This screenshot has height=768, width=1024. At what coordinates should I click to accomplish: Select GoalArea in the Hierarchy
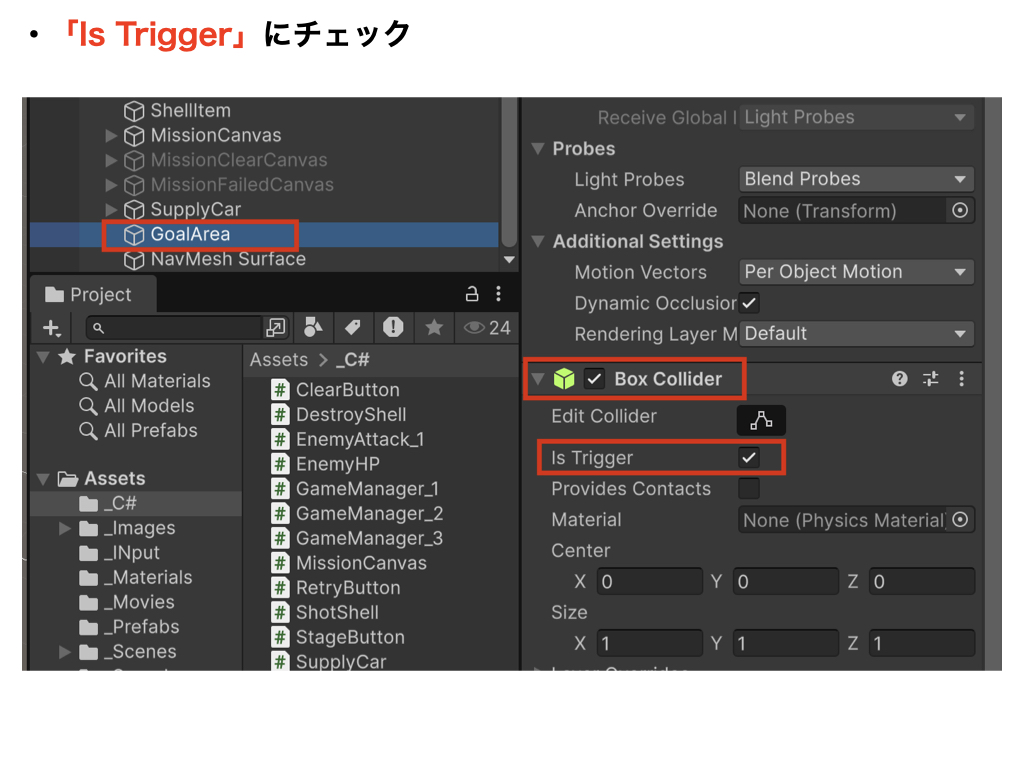click(x=190, y=235)
